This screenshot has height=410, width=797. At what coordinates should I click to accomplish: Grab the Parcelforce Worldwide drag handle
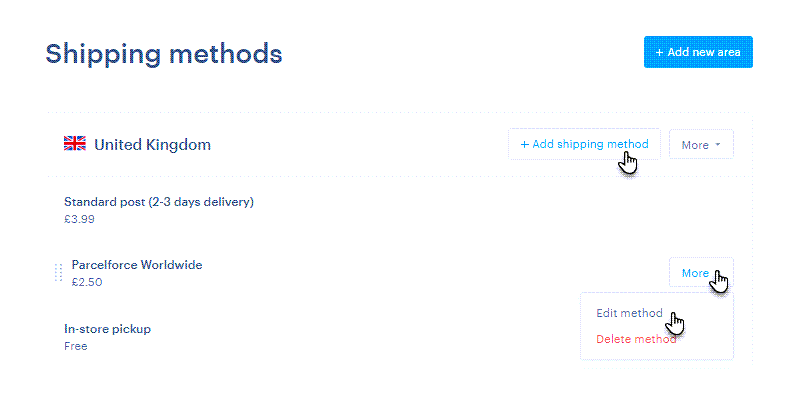58,273
